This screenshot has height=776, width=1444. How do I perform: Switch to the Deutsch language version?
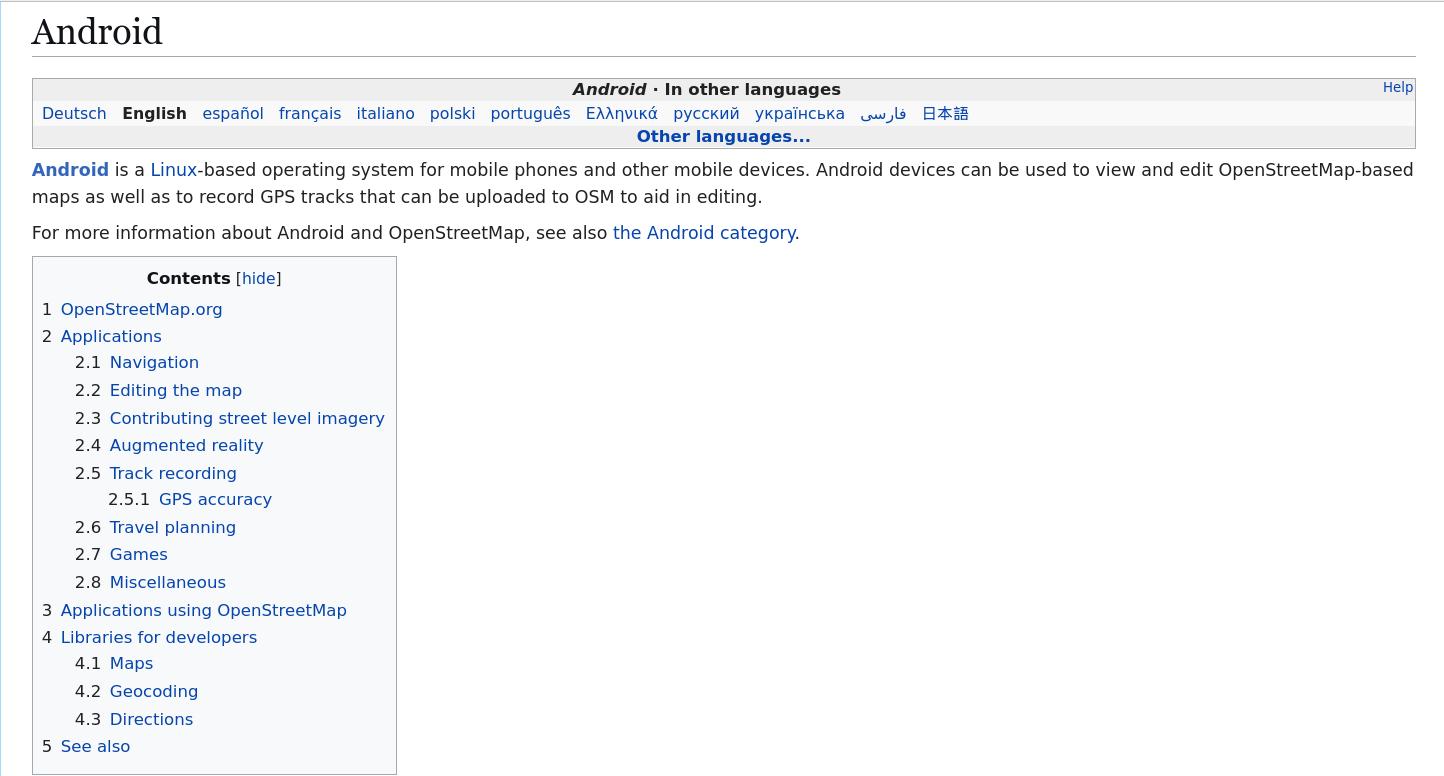point(74,114)
